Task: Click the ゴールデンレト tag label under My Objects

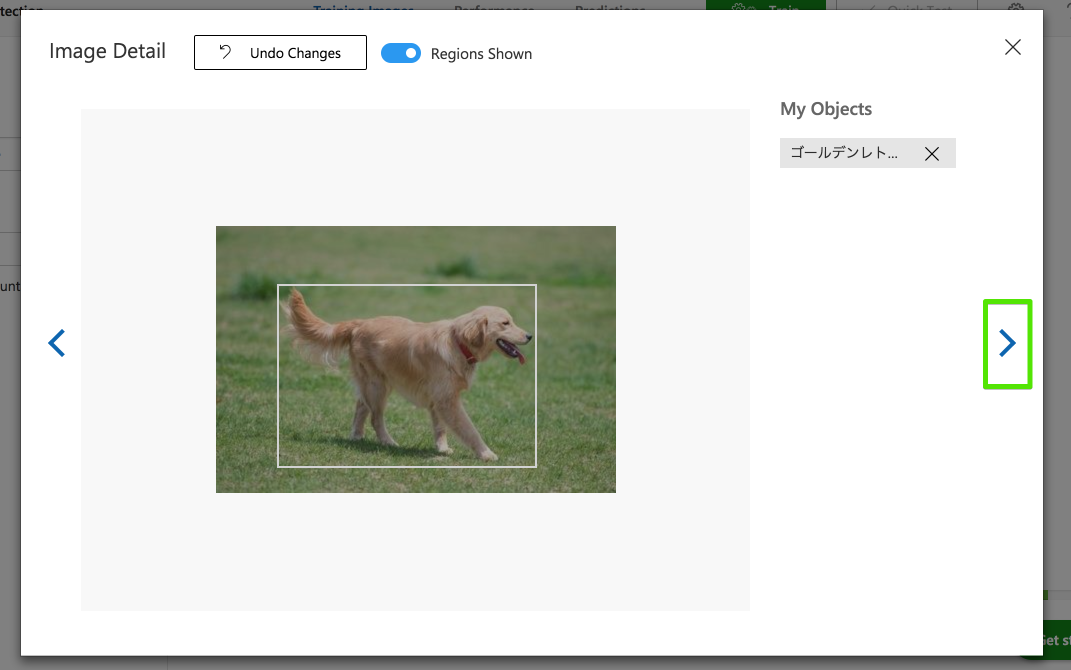Action: coord(843,153)
